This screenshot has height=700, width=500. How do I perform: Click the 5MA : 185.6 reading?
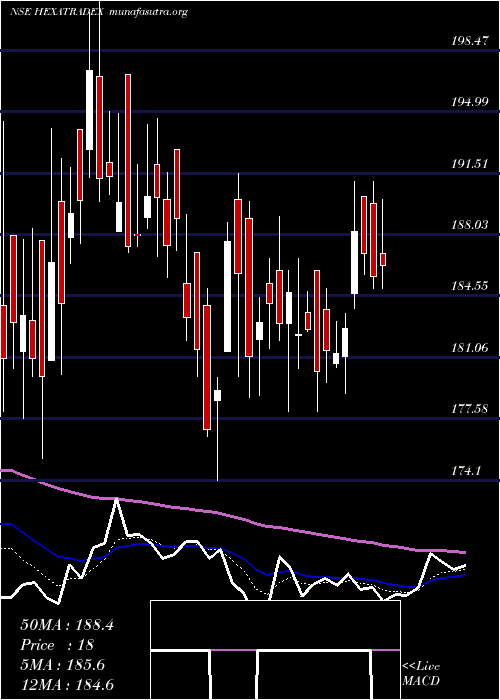[62, 665]
